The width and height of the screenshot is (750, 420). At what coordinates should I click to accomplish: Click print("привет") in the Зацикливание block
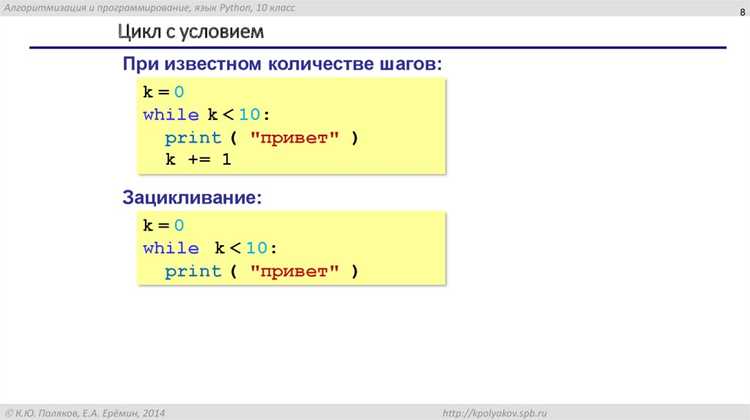(262, 271)
